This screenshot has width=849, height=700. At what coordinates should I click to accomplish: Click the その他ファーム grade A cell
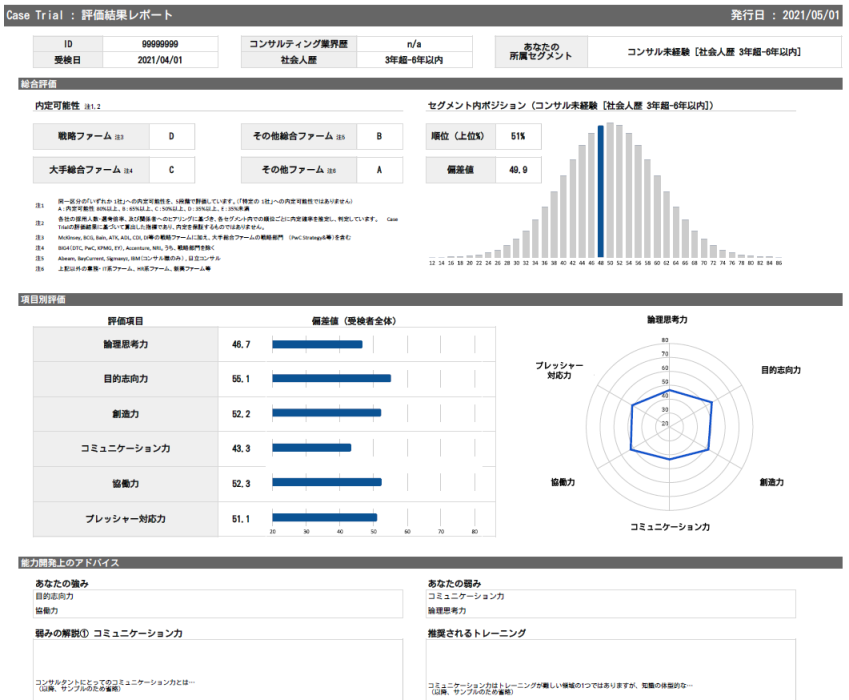tap(379, 170)
